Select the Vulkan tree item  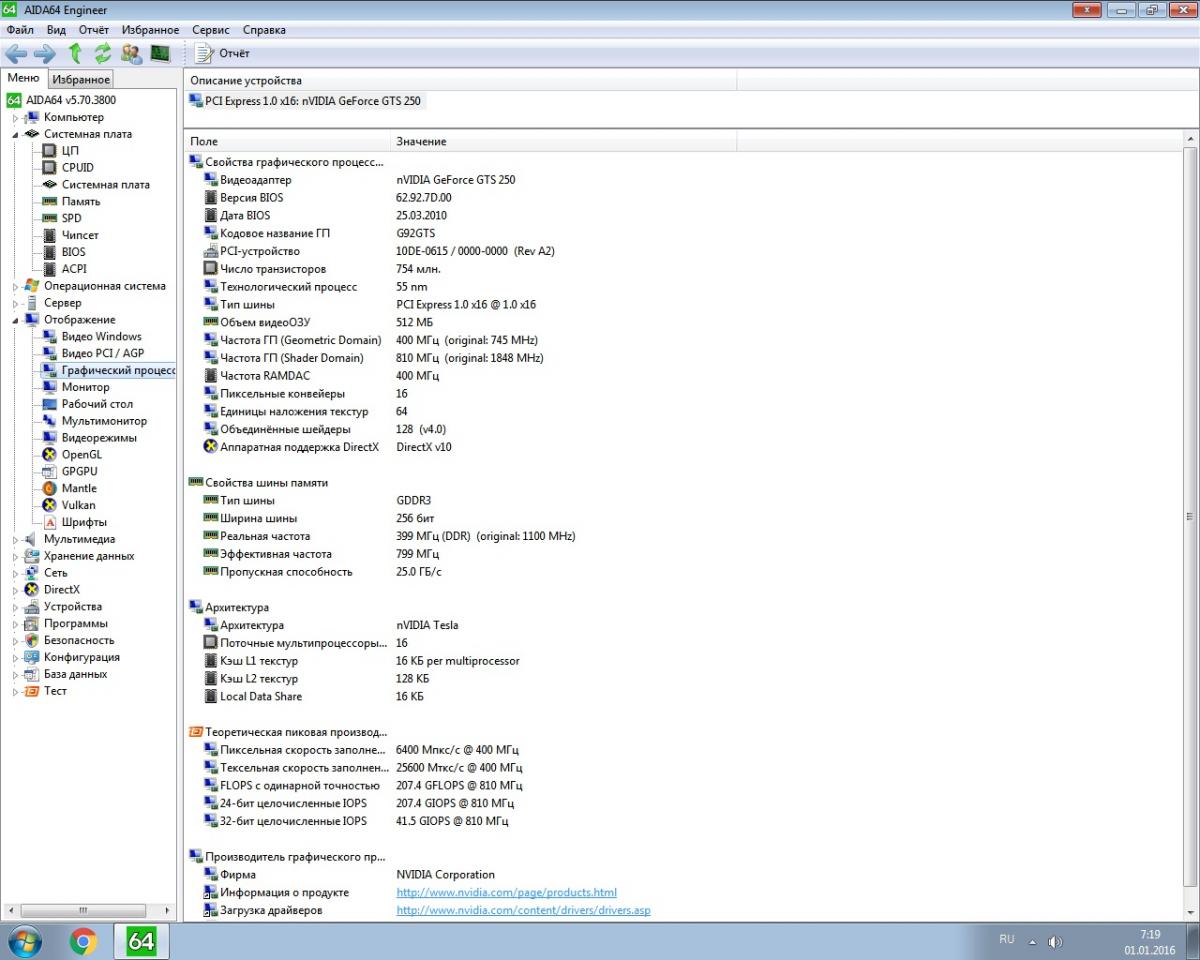(x=78, y=505)
